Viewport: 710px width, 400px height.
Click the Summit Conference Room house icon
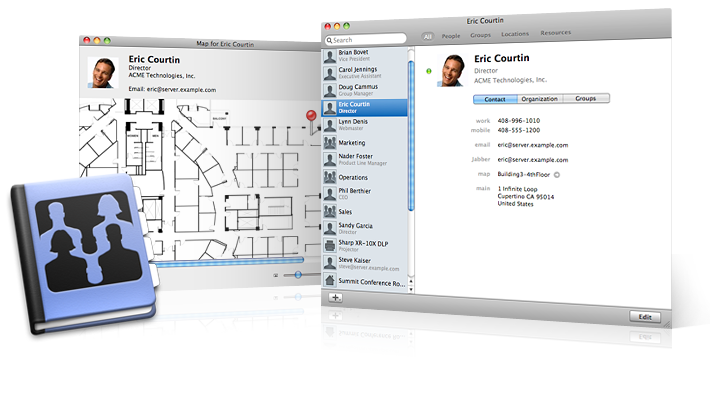coord(330,280)
